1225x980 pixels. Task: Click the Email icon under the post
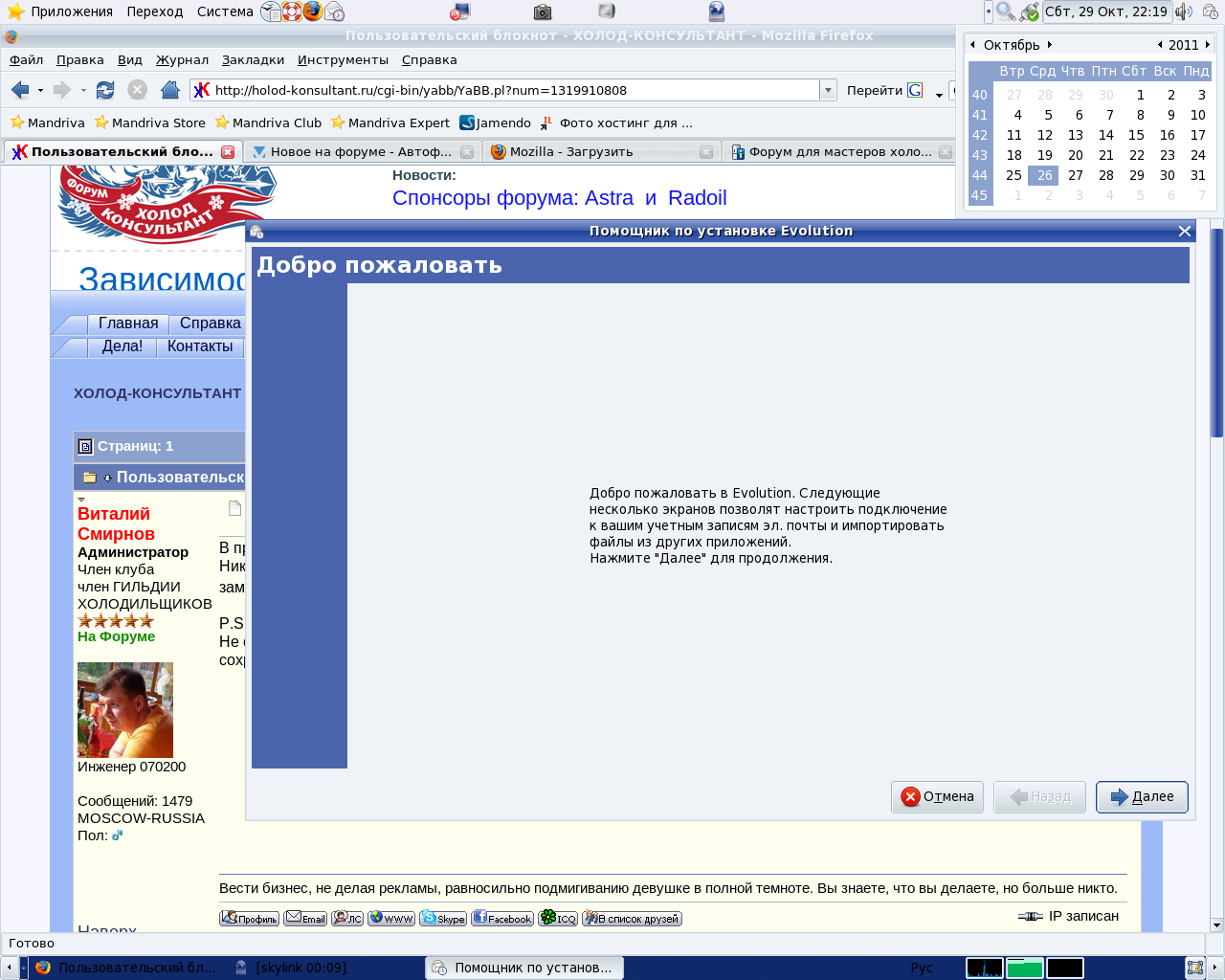point(305,918)
